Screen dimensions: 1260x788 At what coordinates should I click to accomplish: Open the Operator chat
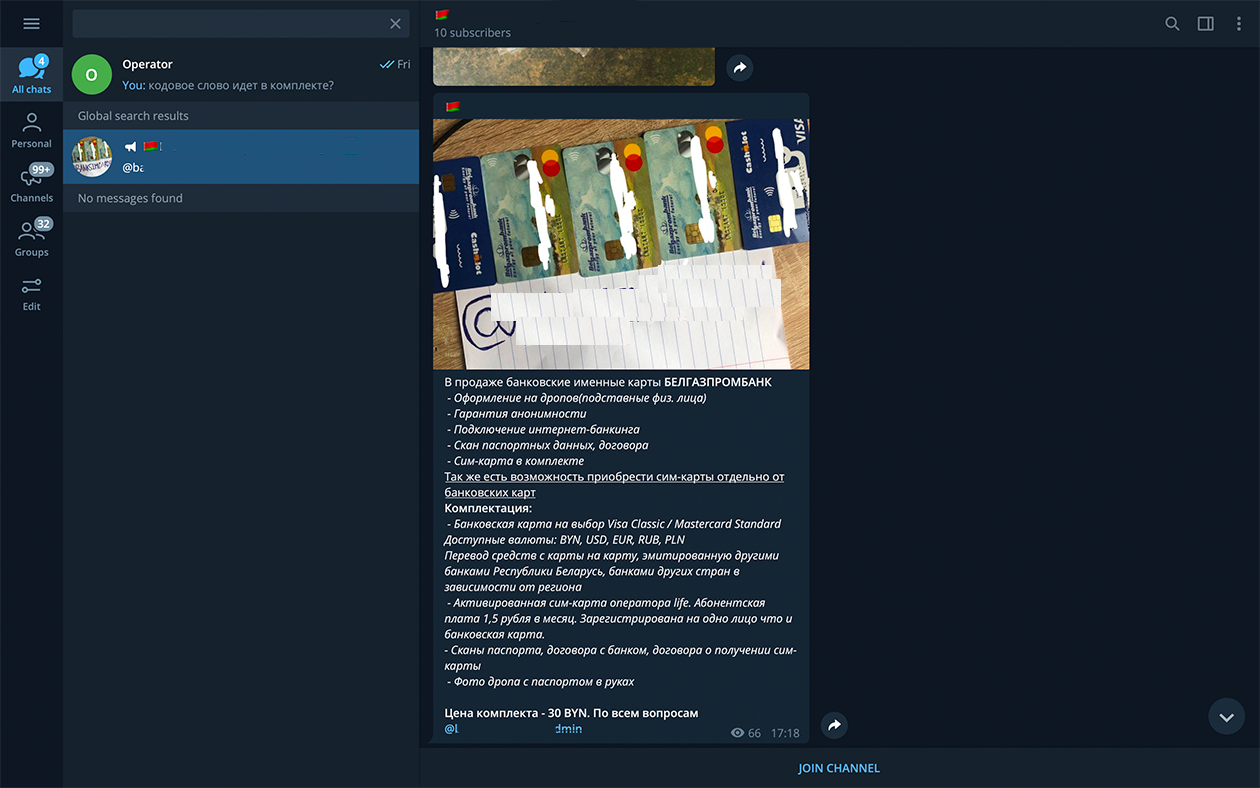[241, 75]
